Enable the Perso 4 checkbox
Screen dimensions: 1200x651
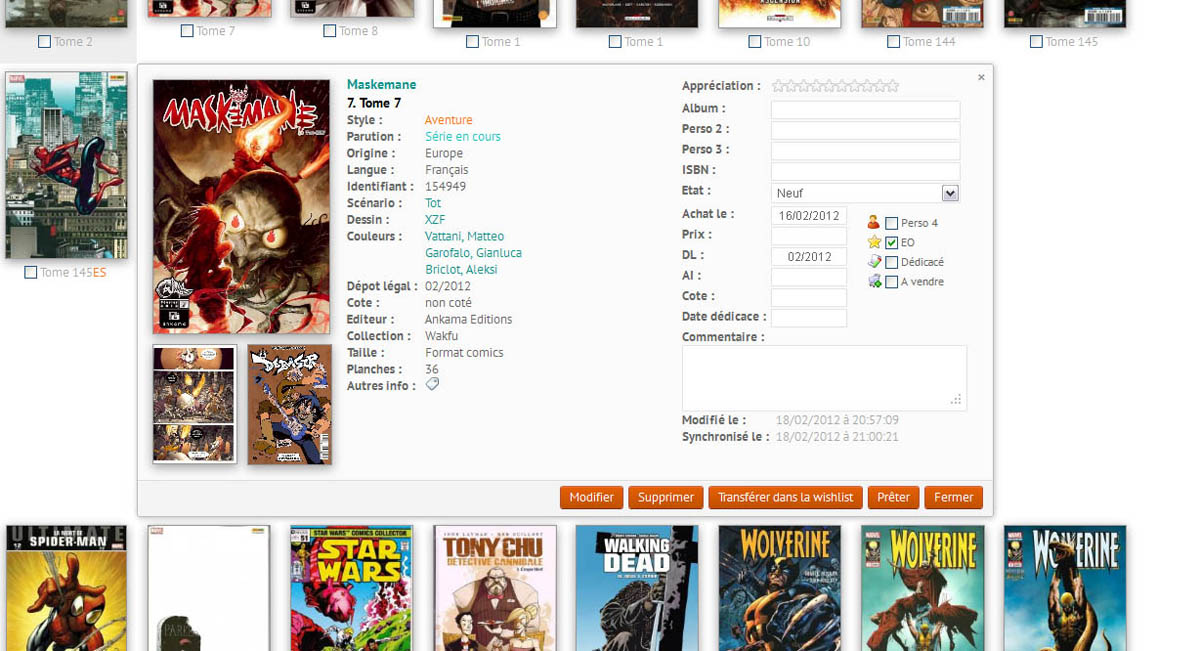point(892,224)
